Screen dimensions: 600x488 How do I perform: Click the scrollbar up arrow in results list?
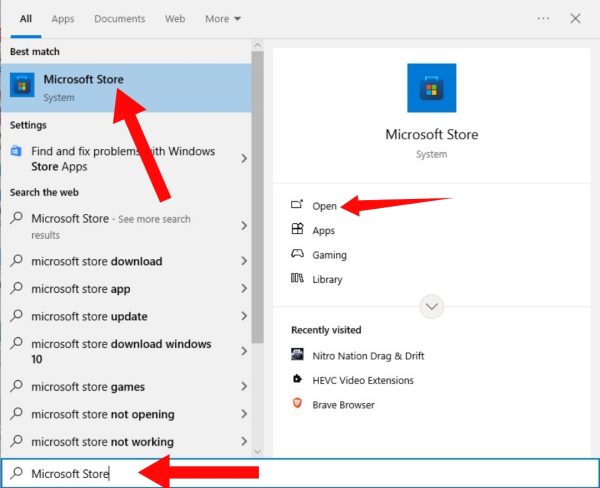point(258,46)
